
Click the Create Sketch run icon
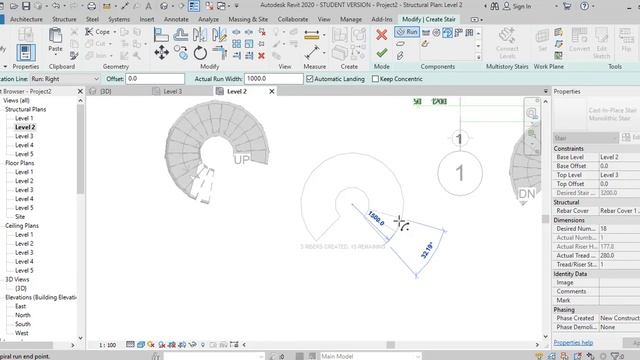click(x=425, y=44)
